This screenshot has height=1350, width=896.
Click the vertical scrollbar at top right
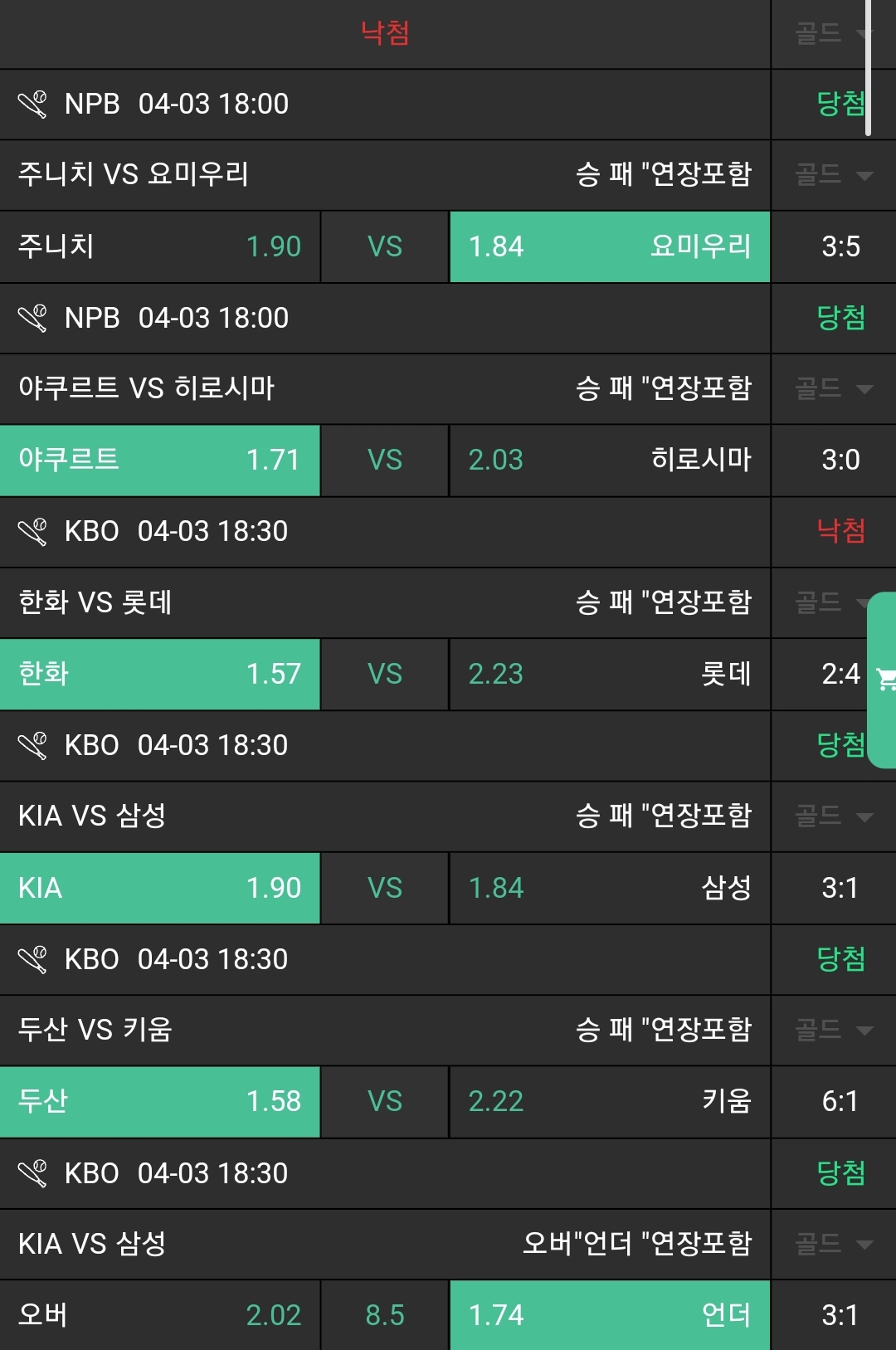click(x=868, y=66)
